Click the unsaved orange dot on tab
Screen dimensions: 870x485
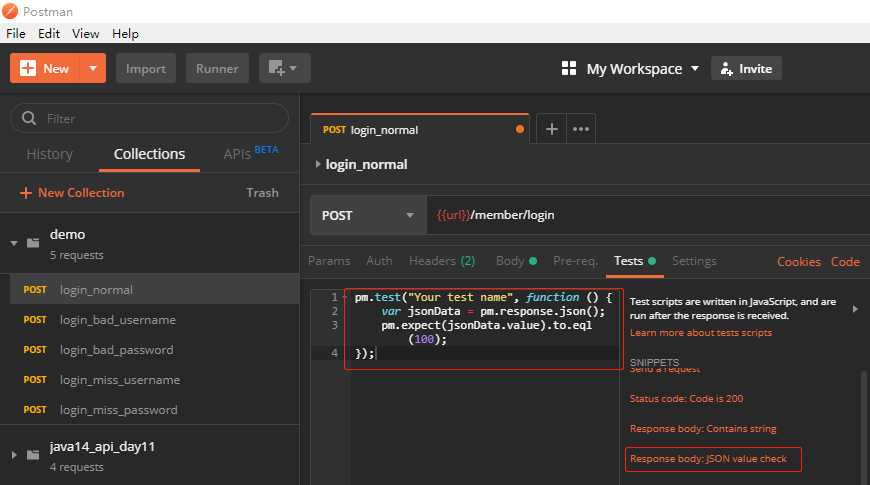point(520,129)
